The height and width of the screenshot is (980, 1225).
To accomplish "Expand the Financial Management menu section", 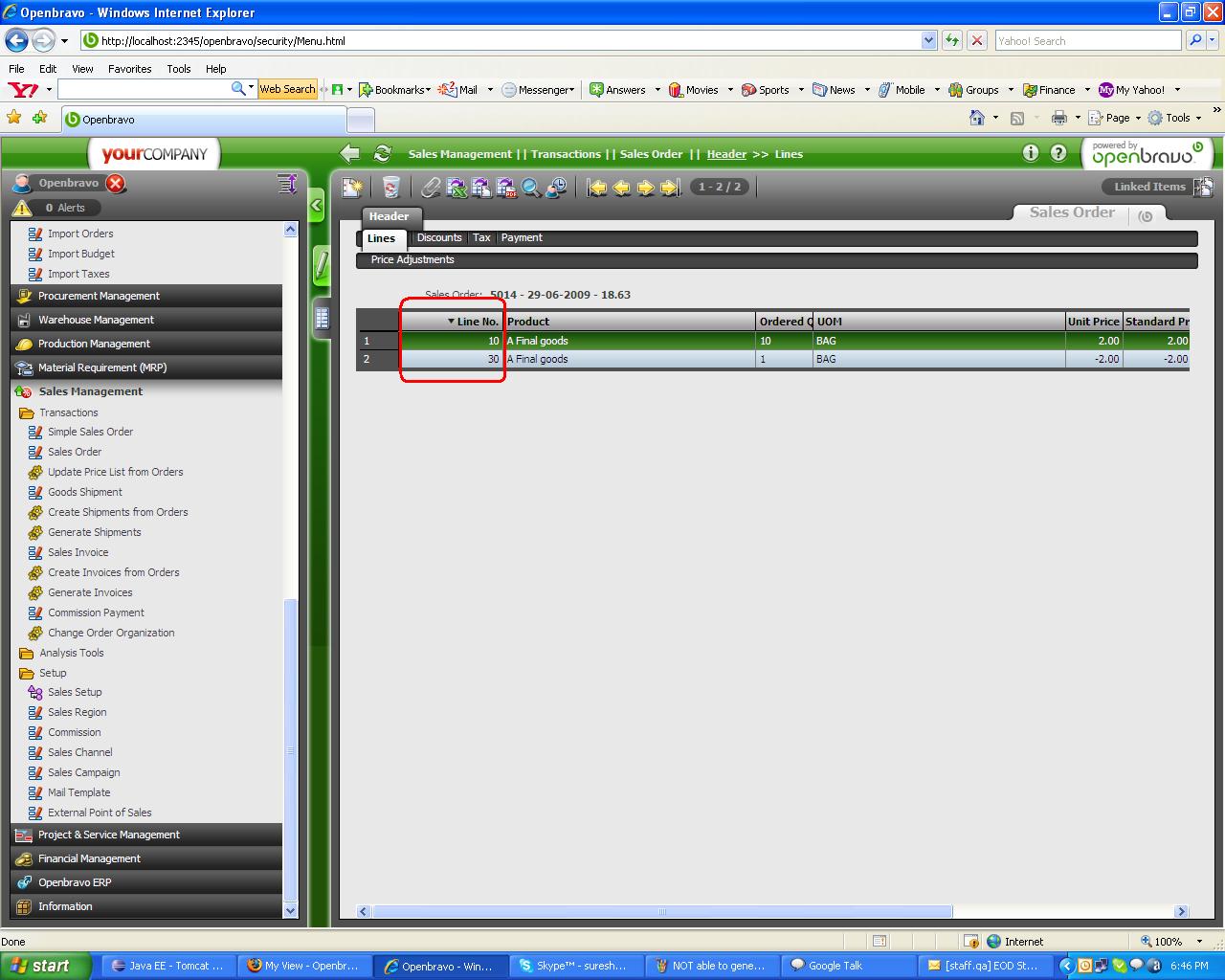I will tap(146, 858).
